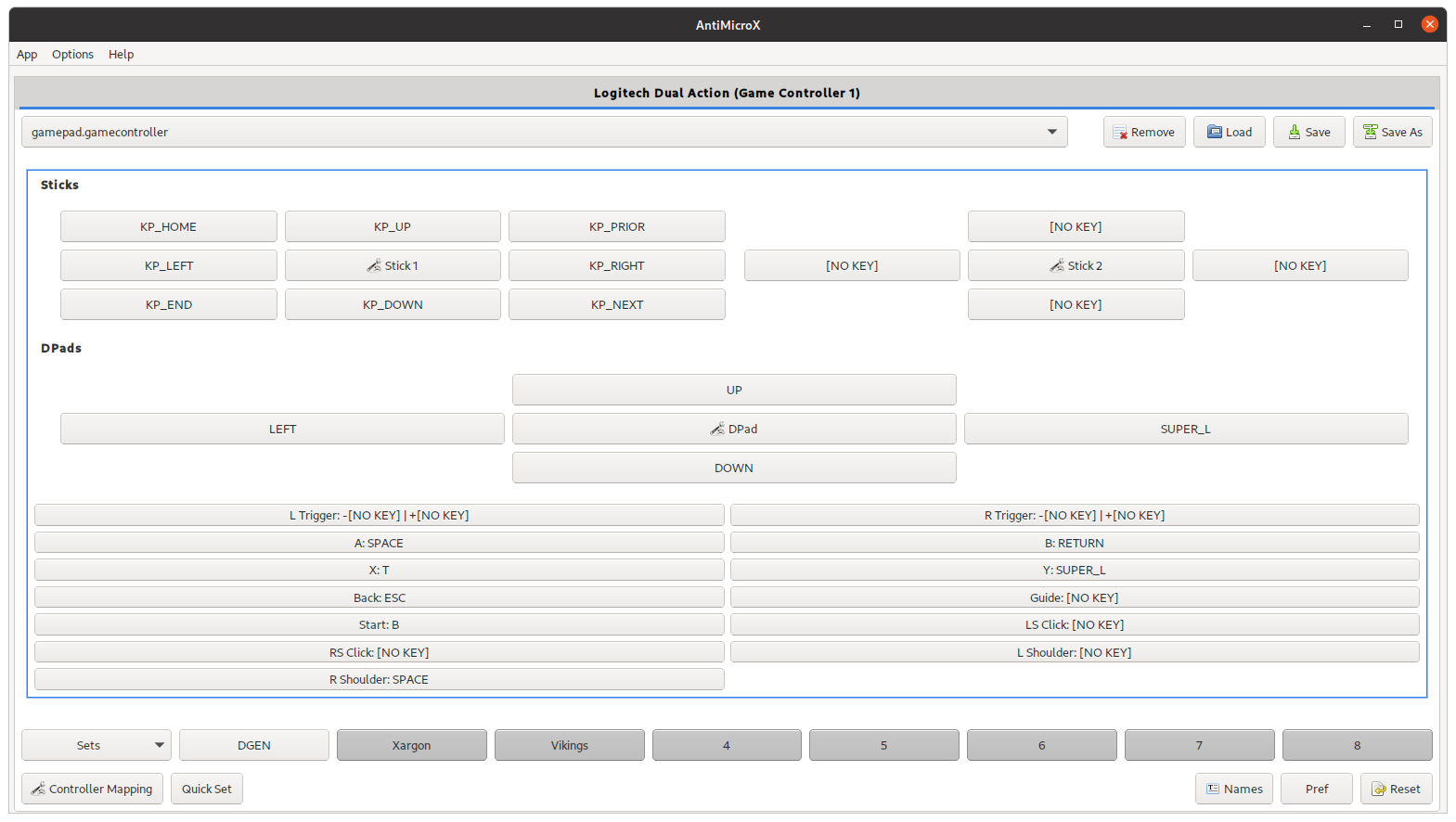The width and height of the screenshot is (1456, 822).
Task: Click the Back: ESC button mapping
Action: pyautogui.click(x=380, y=597)
